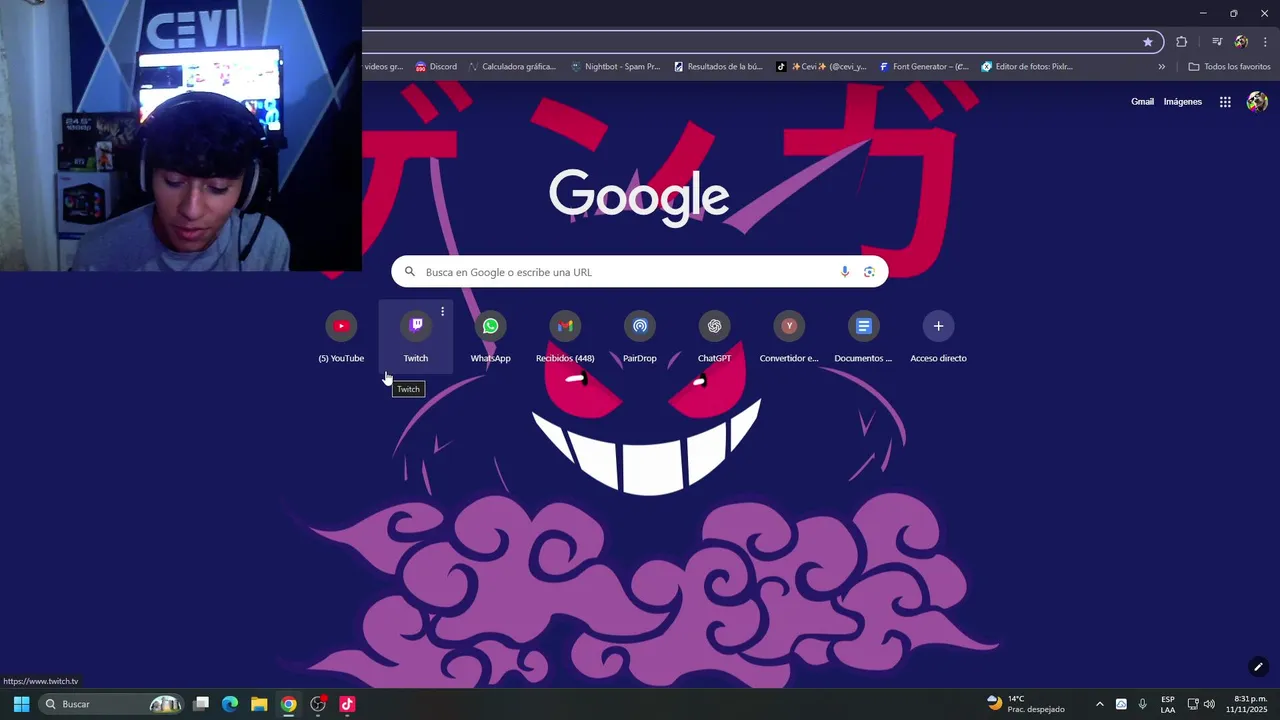Open the volume speaker tray icon
The height and width of the screenshot is (720, 1280).
[1209, 704]
